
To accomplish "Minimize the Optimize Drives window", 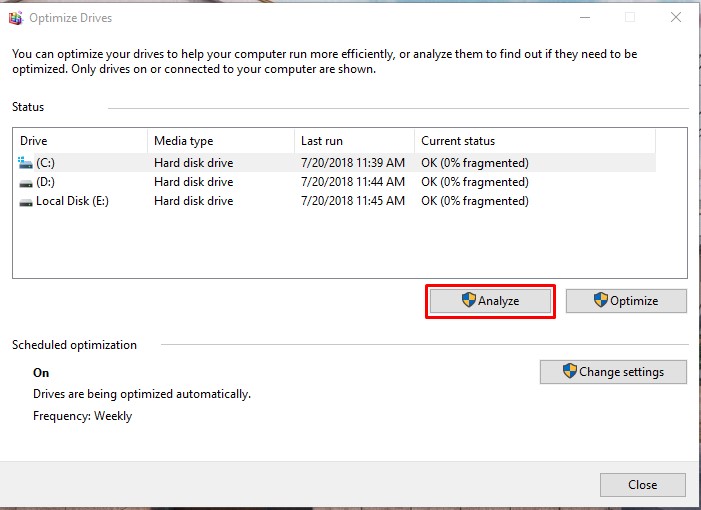I will [585, 18].
